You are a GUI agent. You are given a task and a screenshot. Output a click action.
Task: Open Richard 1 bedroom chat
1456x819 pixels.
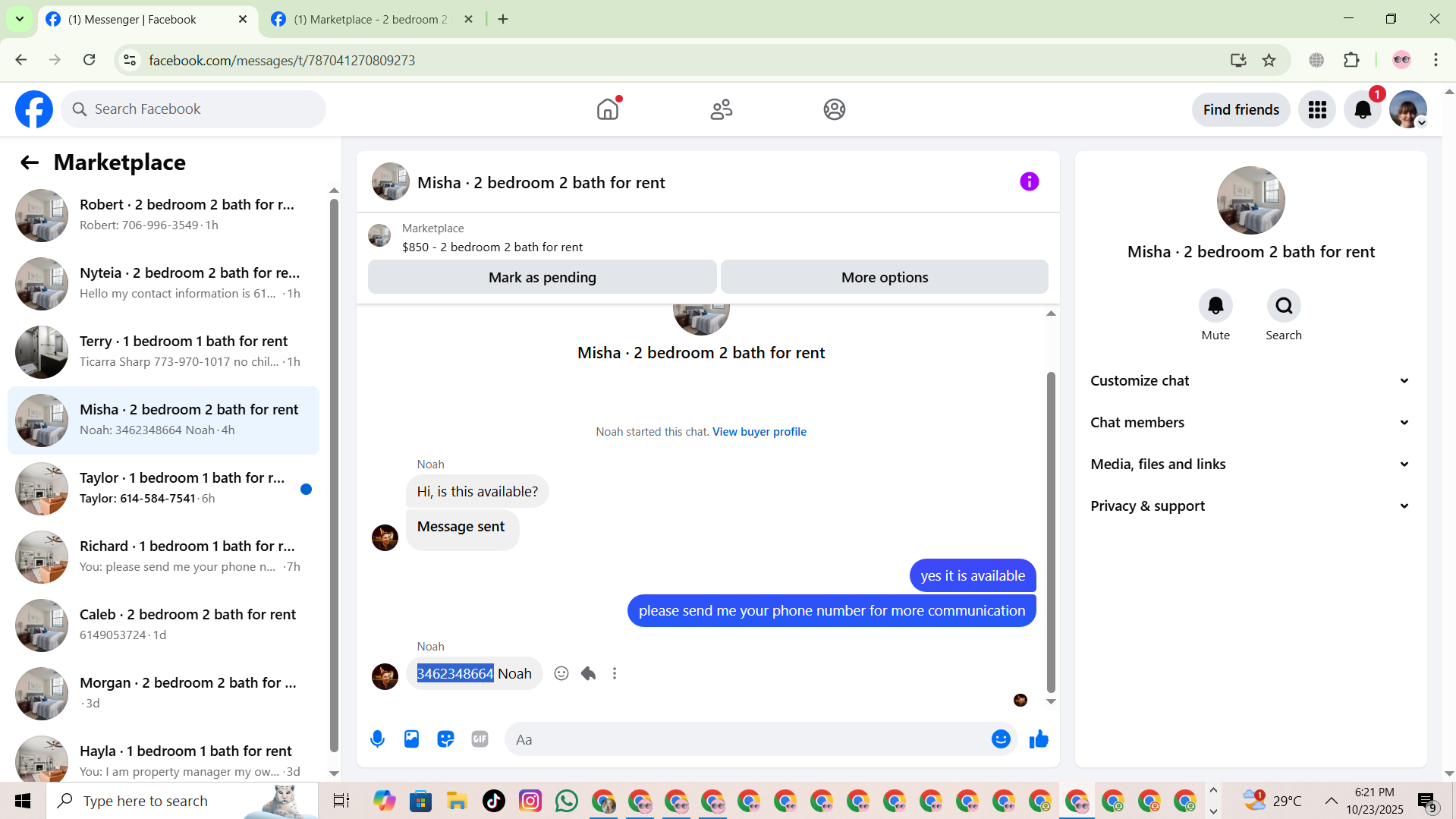coord(163,556)
